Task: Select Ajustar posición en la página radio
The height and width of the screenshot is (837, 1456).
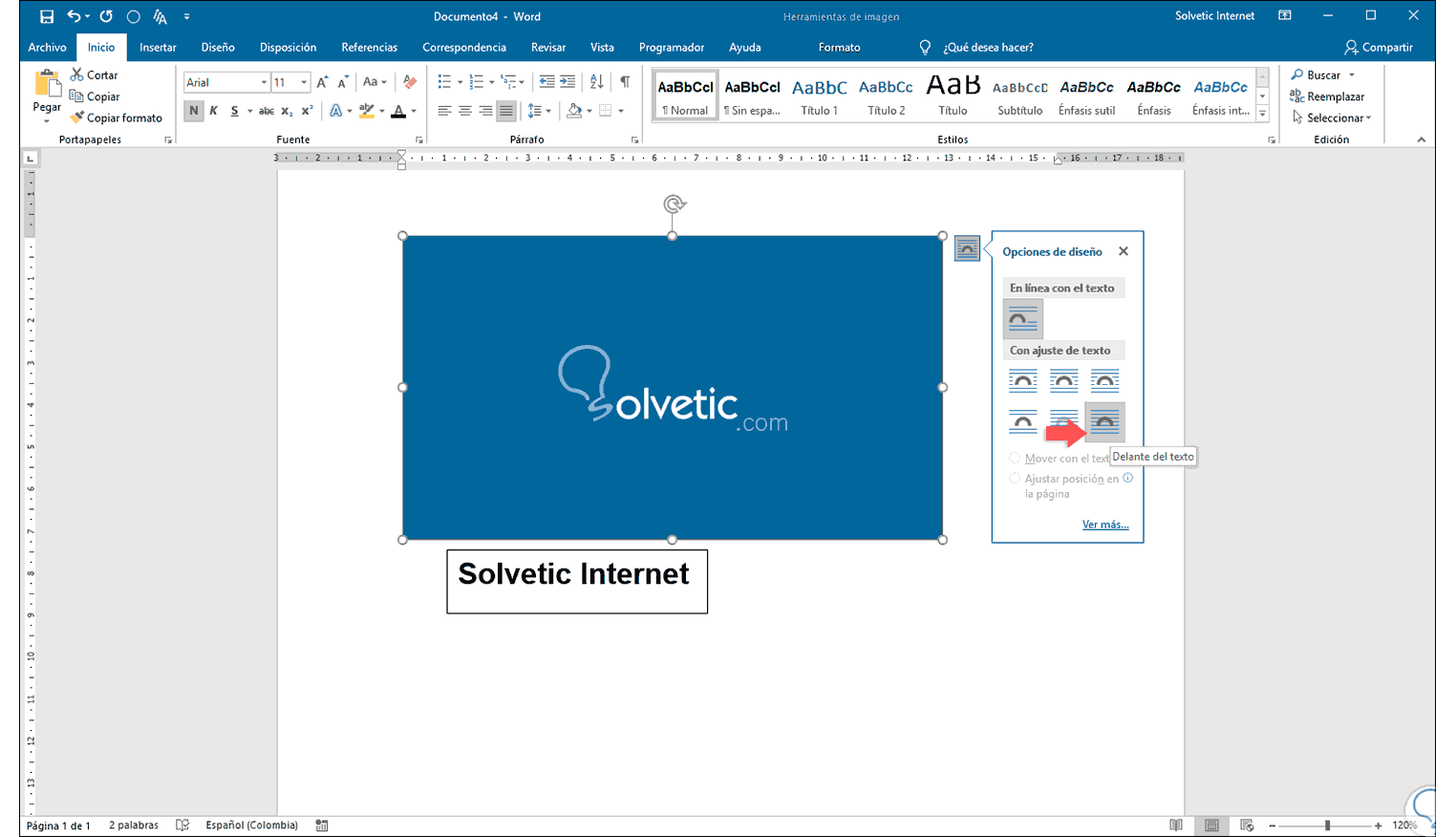Action: coord(1015,479)
